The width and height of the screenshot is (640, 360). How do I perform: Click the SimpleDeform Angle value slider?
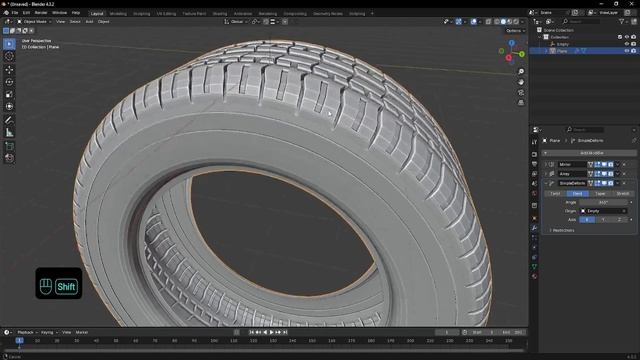(x=603, y=202)
